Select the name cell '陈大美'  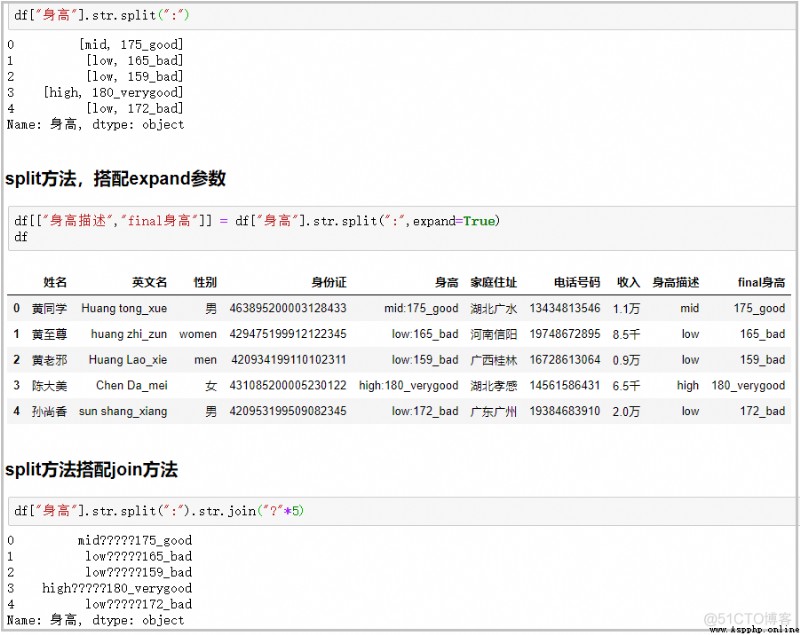coord(49,386)
